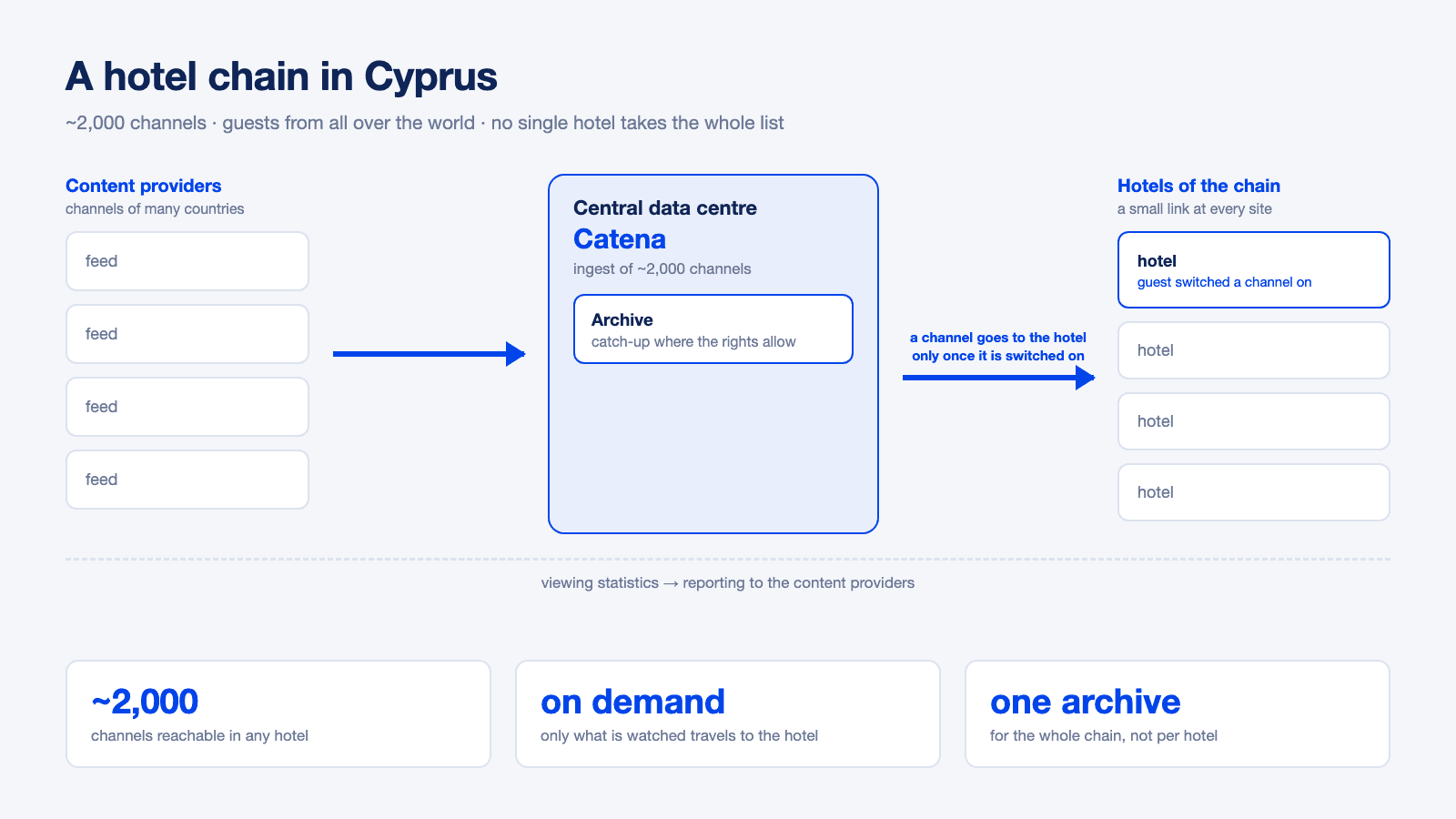Select the caption "a small link at every site"

pos(1195,208)
